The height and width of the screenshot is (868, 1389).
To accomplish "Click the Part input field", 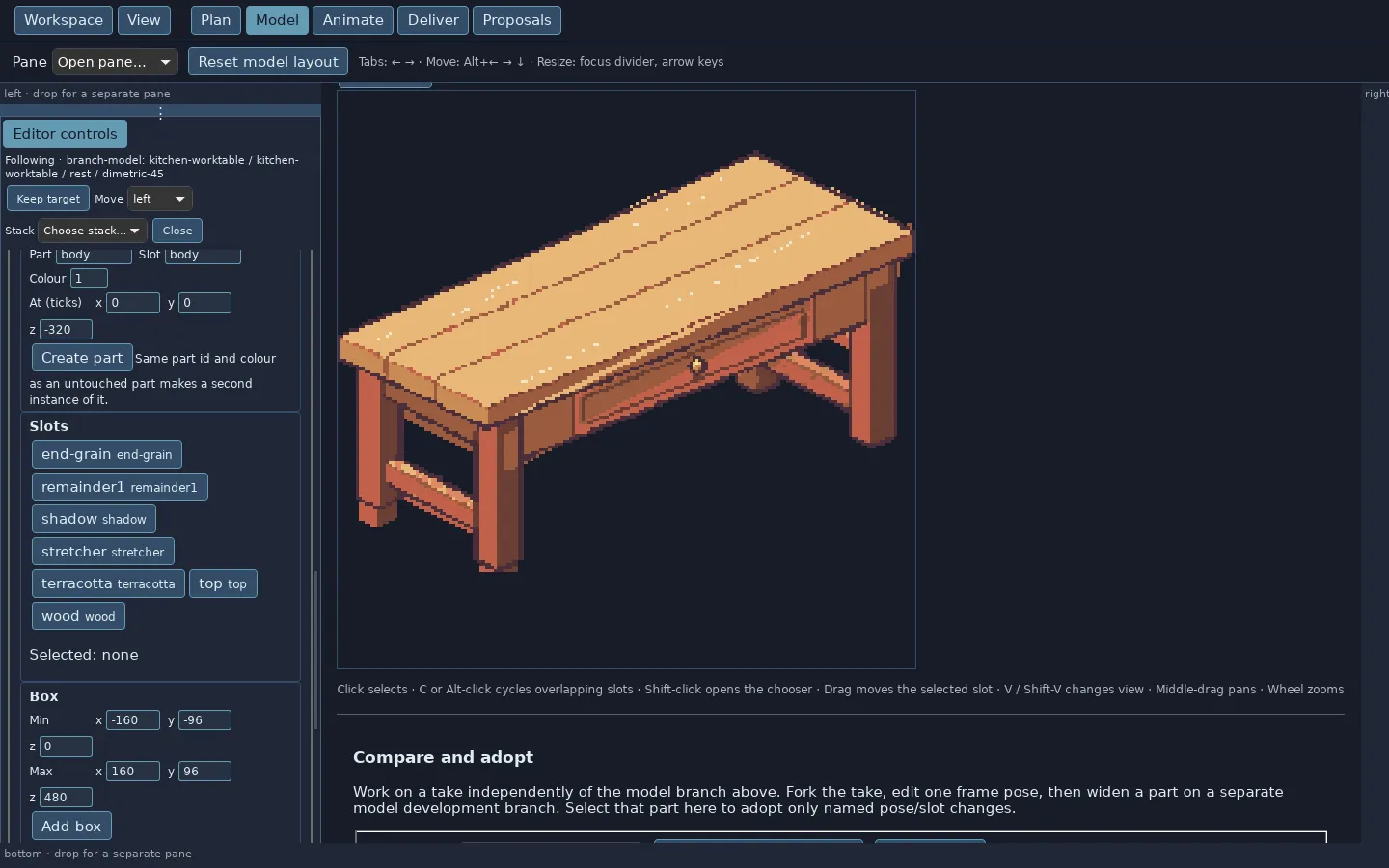I will coord(94,255).
